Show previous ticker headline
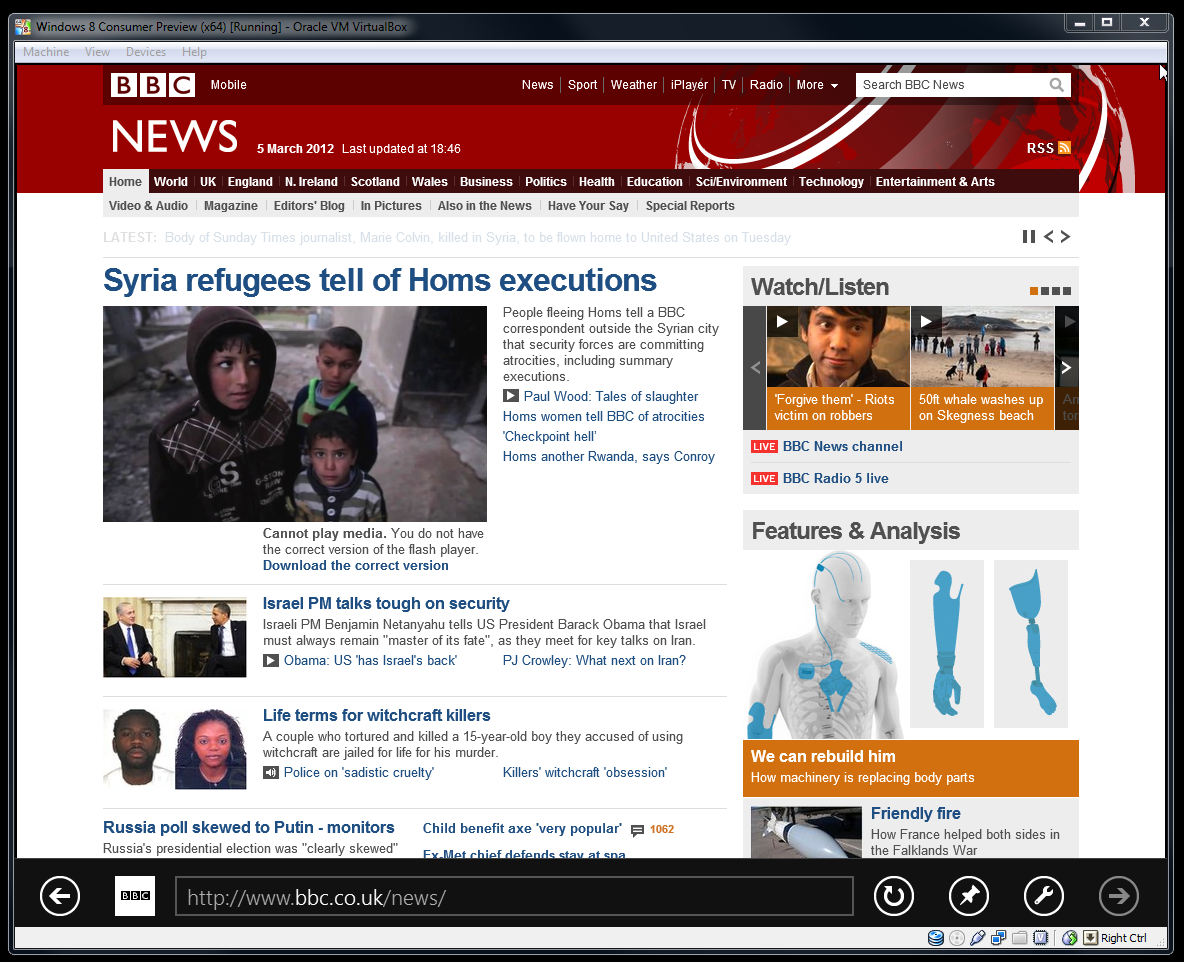 tap(1048, 236)
